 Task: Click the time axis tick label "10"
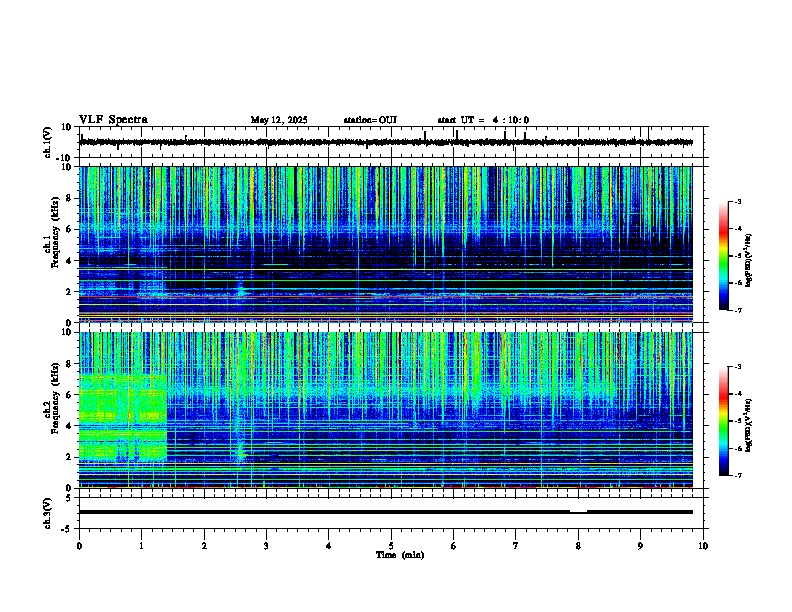point(703,546)
